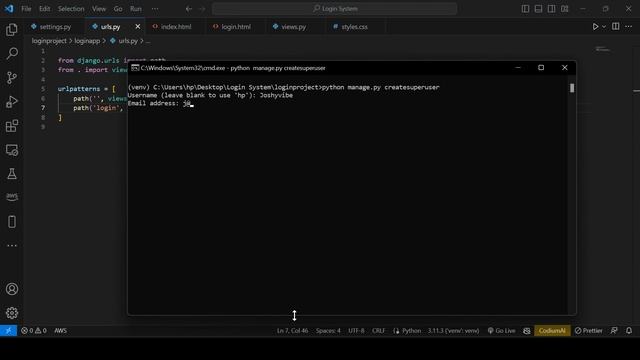Click line number 7 in editor gutter
The image size is (640, 360).
click(43, 108)
